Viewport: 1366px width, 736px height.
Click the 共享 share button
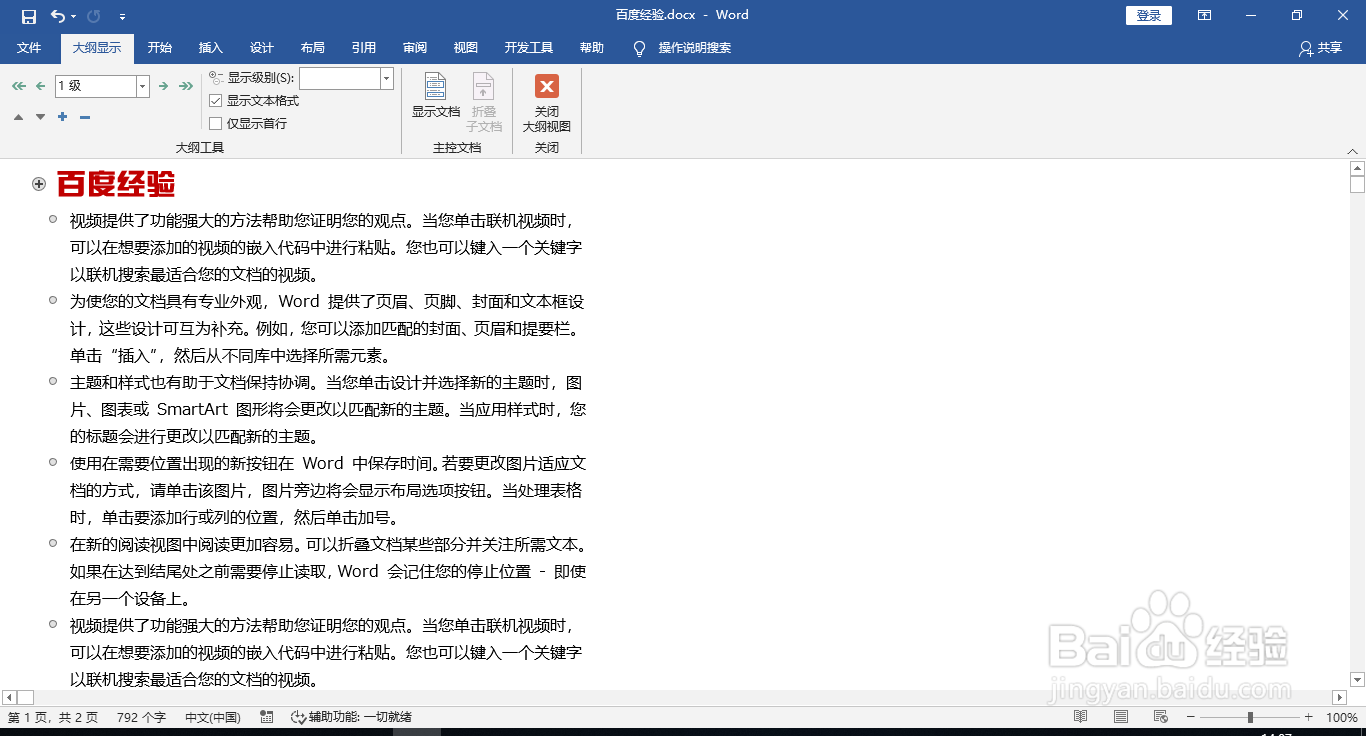tap(1320, 48)
